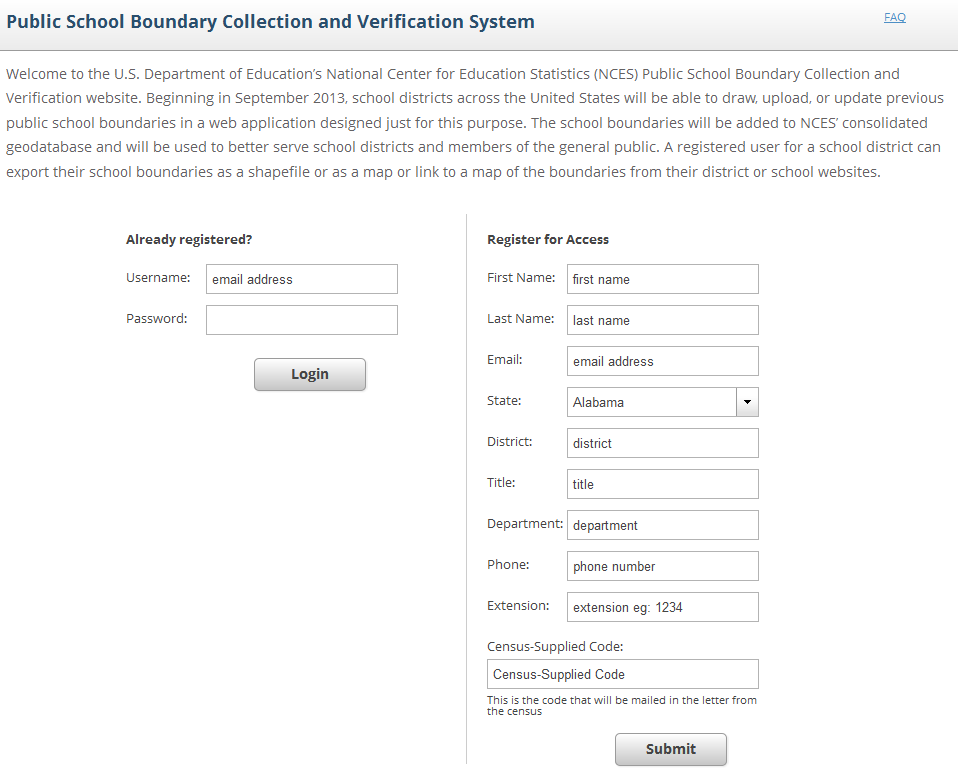The height and width of the screenshot is (782, 958).
Task: Click the Extension input field
Action: 662,607
